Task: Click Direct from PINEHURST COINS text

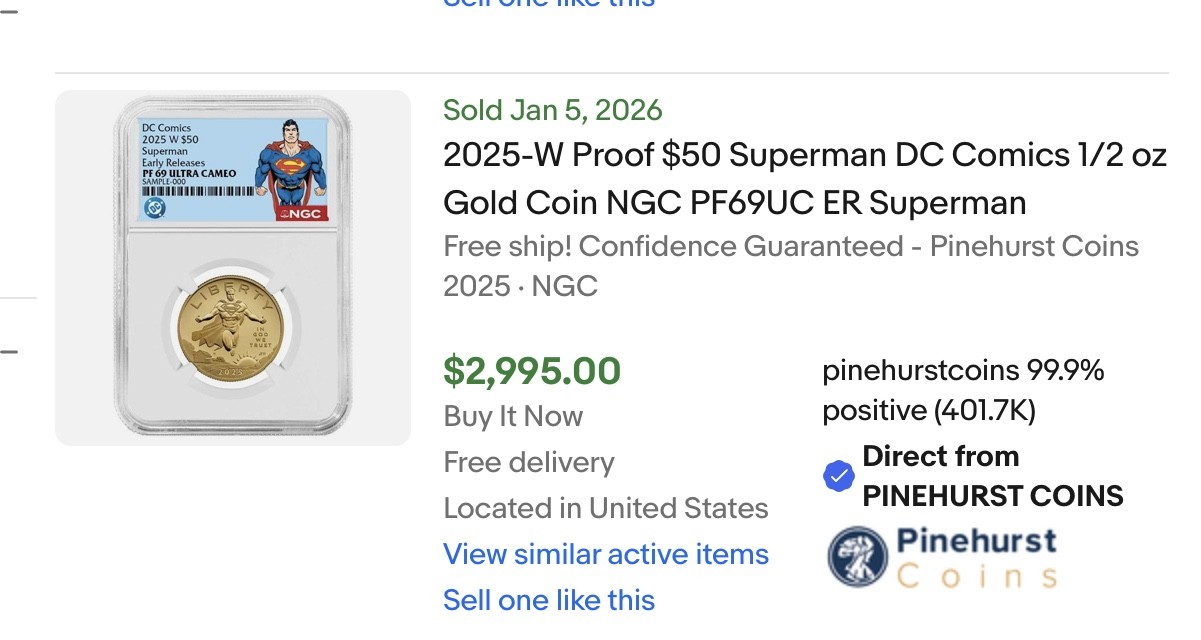Action: [x=992, y=476]
